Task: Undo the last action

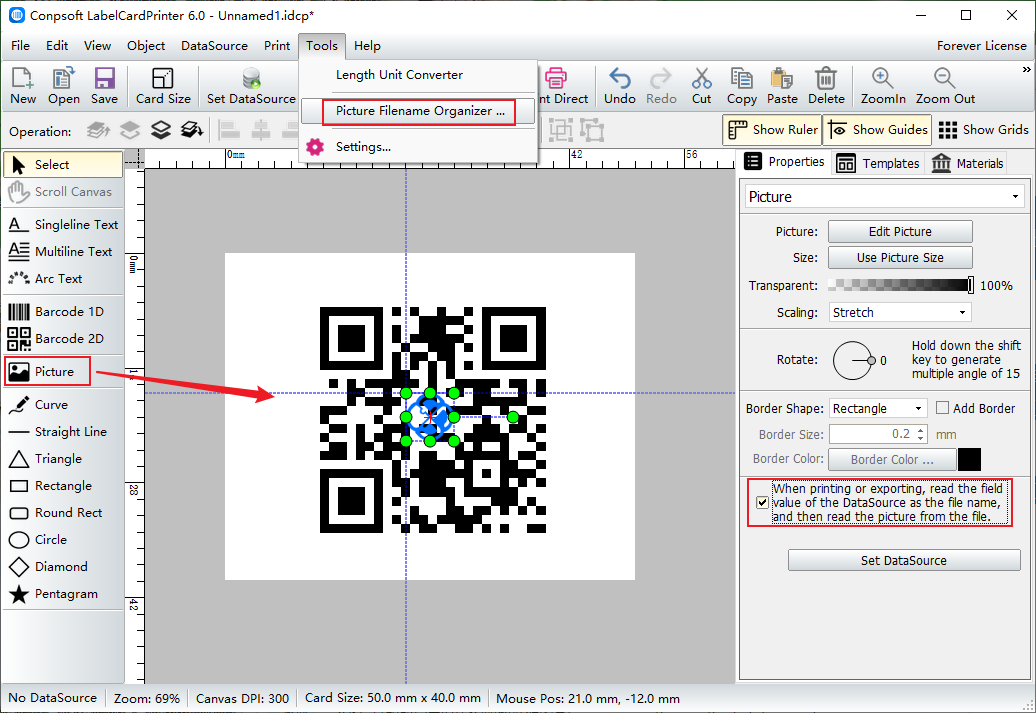Action: coord(620,86)
